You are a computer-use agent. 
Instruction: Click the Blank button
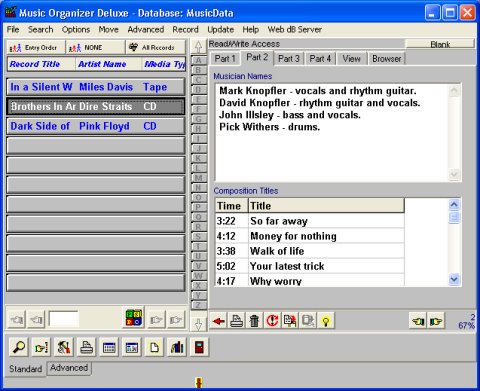pyautogui.click(x=440, y=44)
